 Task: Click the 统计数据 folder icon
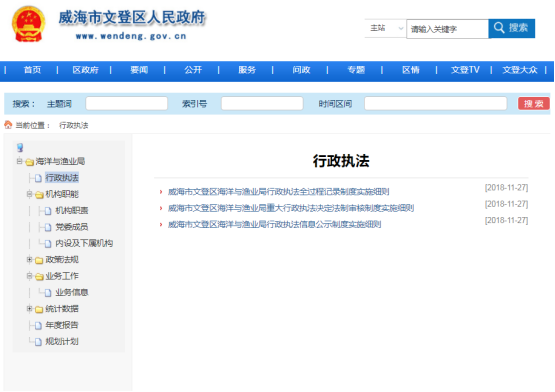coord(40,309)
